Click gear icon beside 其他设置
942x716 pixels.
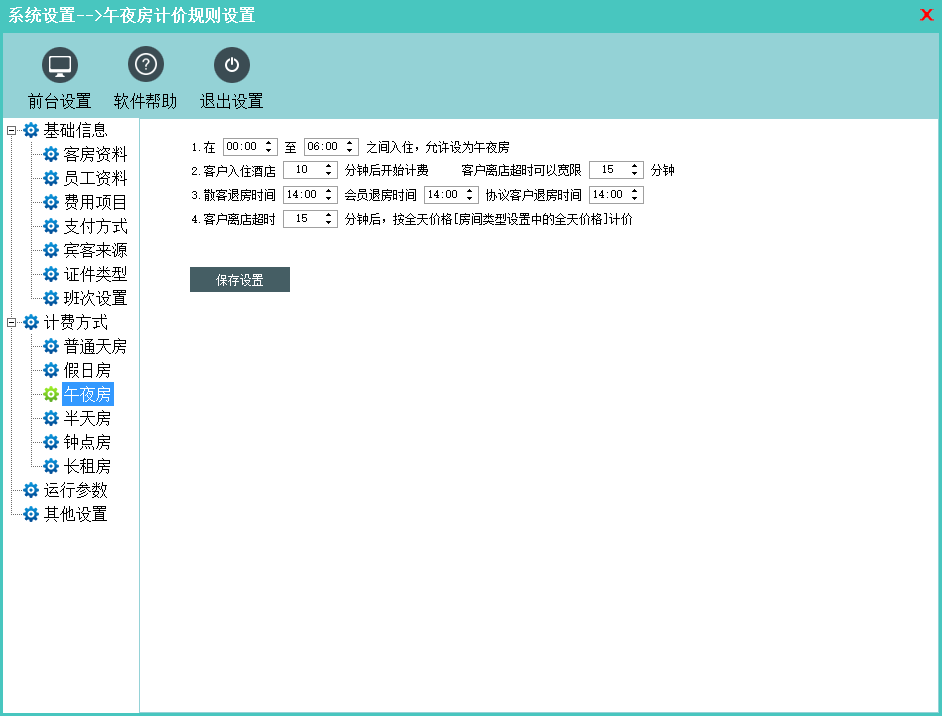pos(31,514)
